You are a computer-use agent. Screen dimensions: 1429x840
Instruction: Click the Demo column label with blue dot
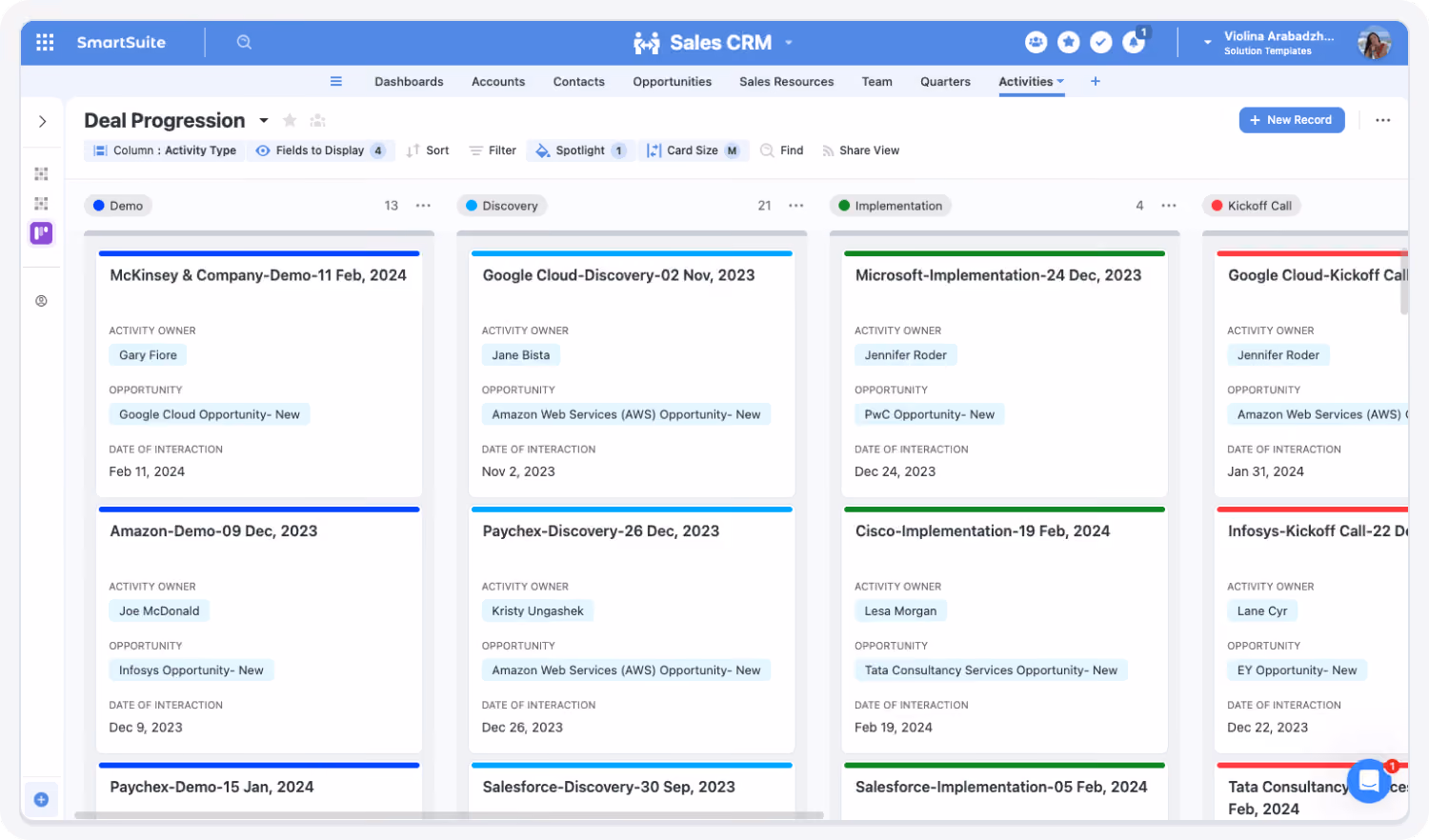[118, 206]
